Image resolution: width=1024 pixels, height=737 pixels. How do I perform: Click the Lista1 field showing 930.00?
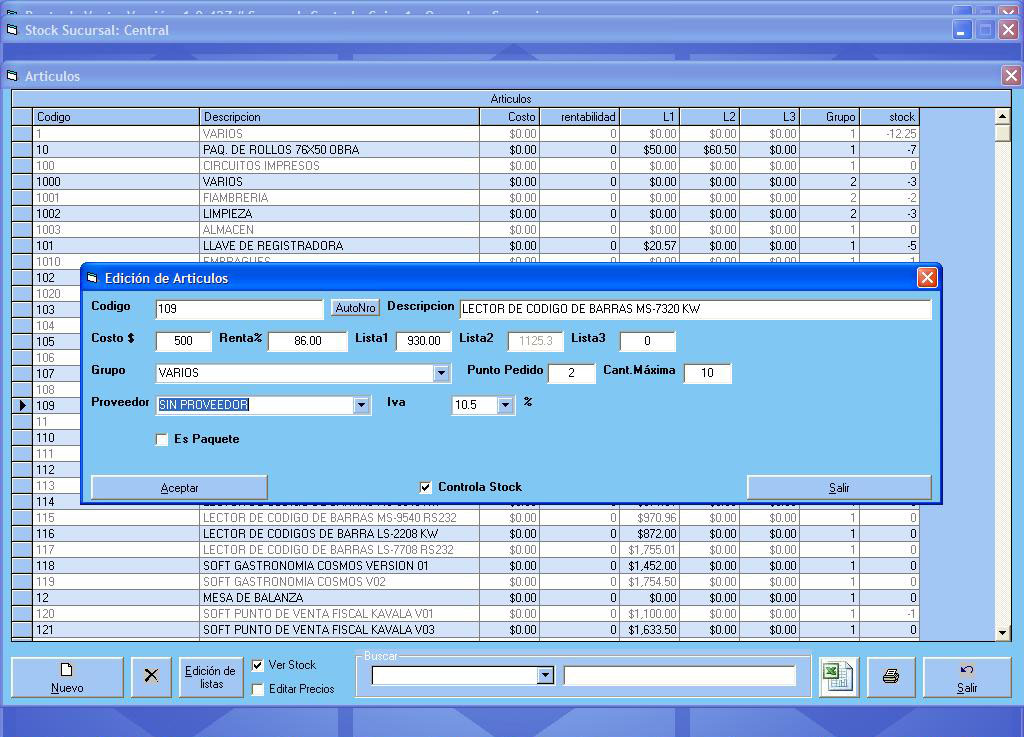[x=424, y=341]
